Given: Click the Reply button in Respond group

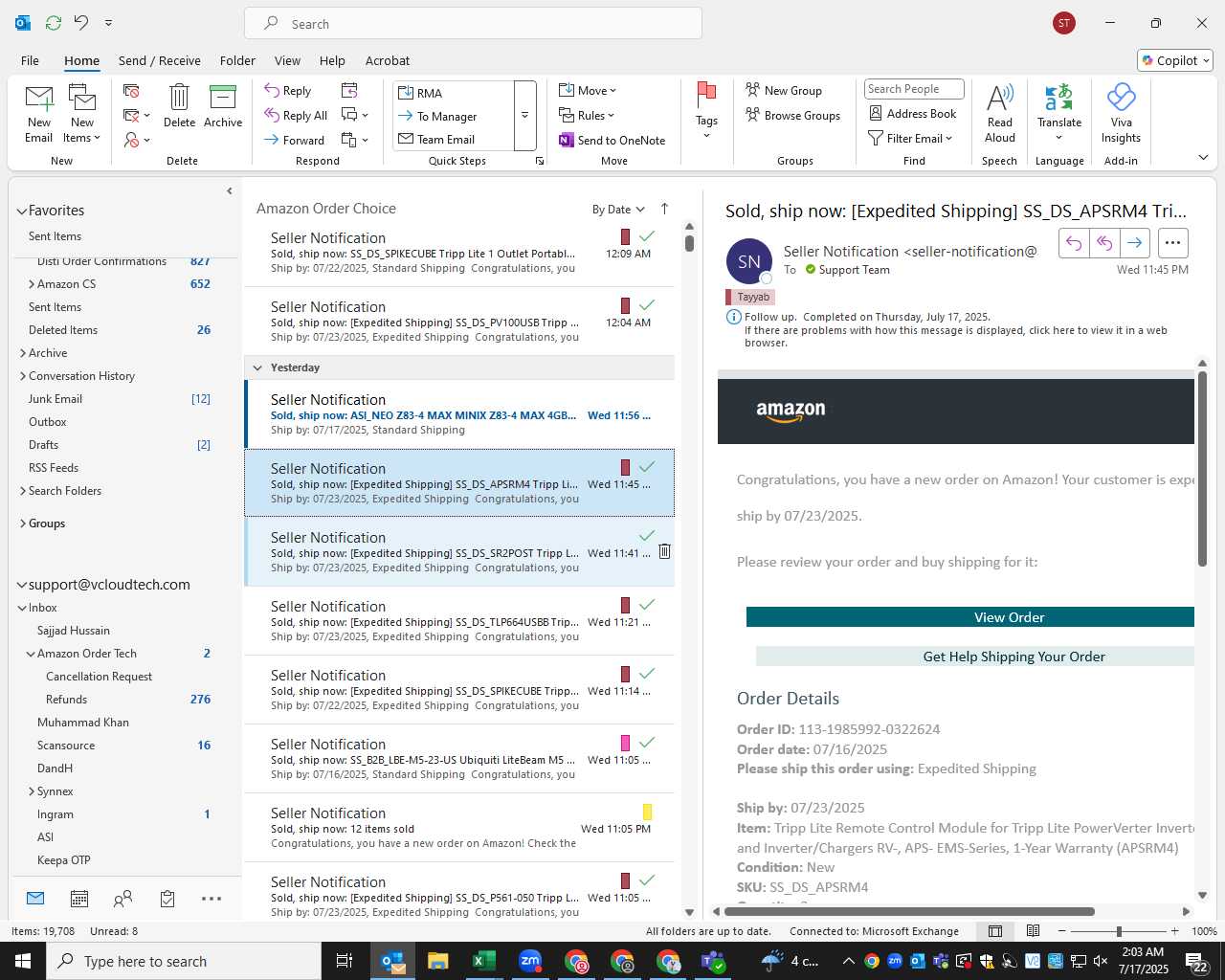Looking at the screenshot, I should click(x=288, y=91).
